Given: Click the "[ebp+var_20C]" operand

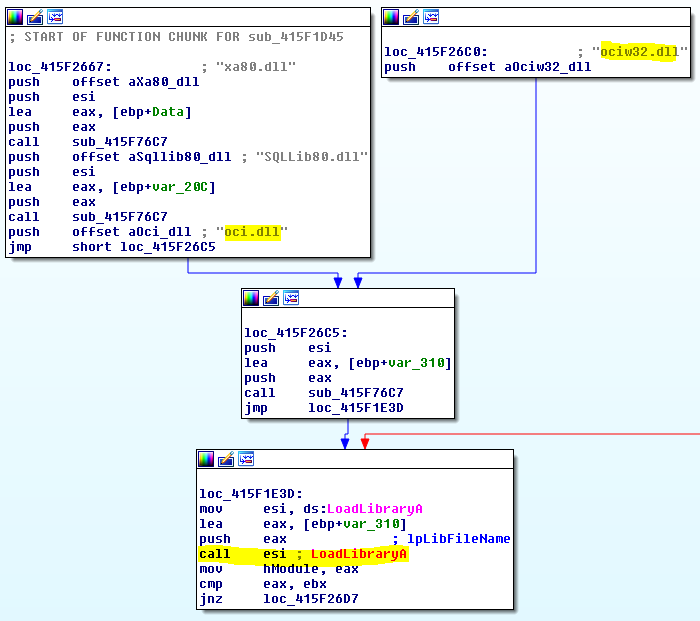Looking at the screenshot, I should tap(164, 187).
